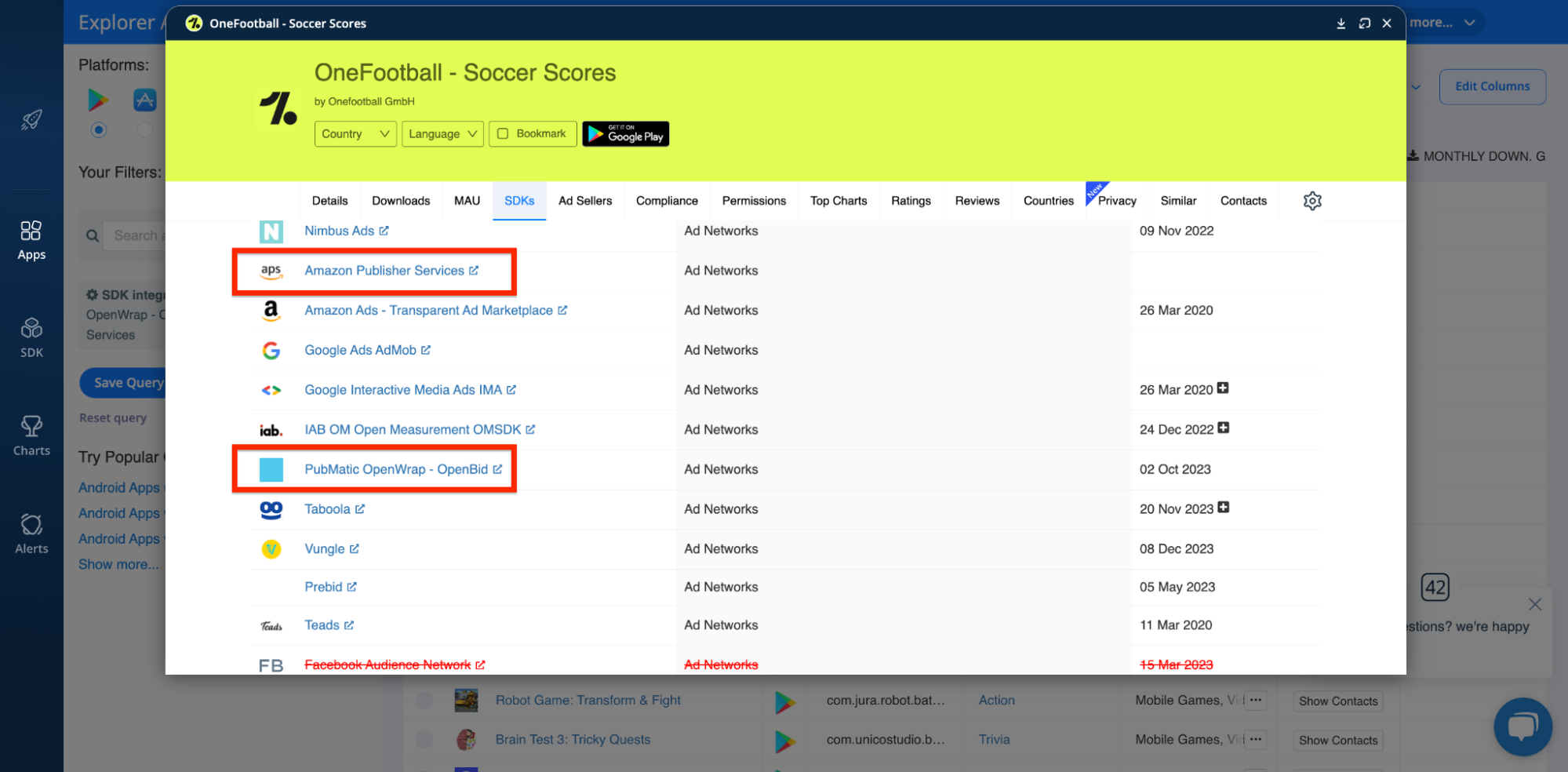Open Alerts in the left sidebar

[31, 534]
